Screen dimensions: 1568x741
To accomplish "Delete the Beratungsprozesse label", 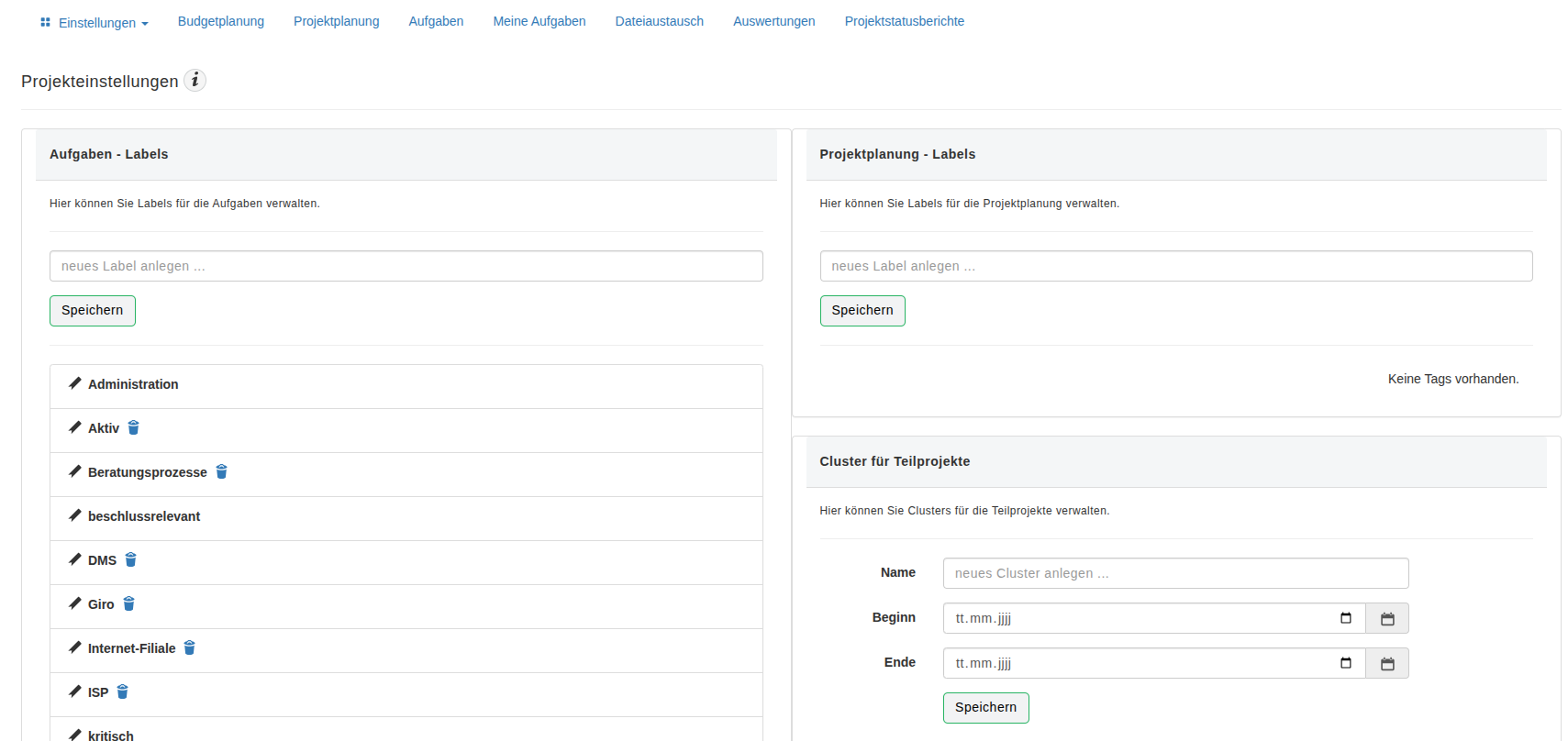I will [x=221, y=471].
